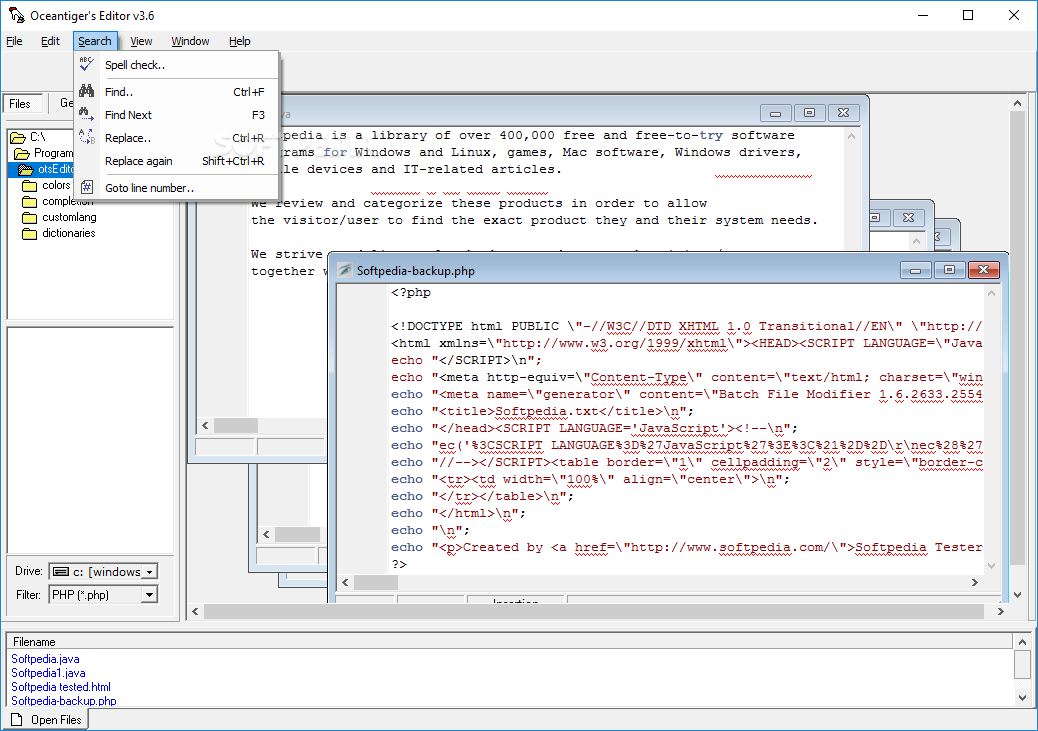The height and width of the screenshot is (731, 1038).
Task: Open the Drive dropdown
Action: [150, 572]
